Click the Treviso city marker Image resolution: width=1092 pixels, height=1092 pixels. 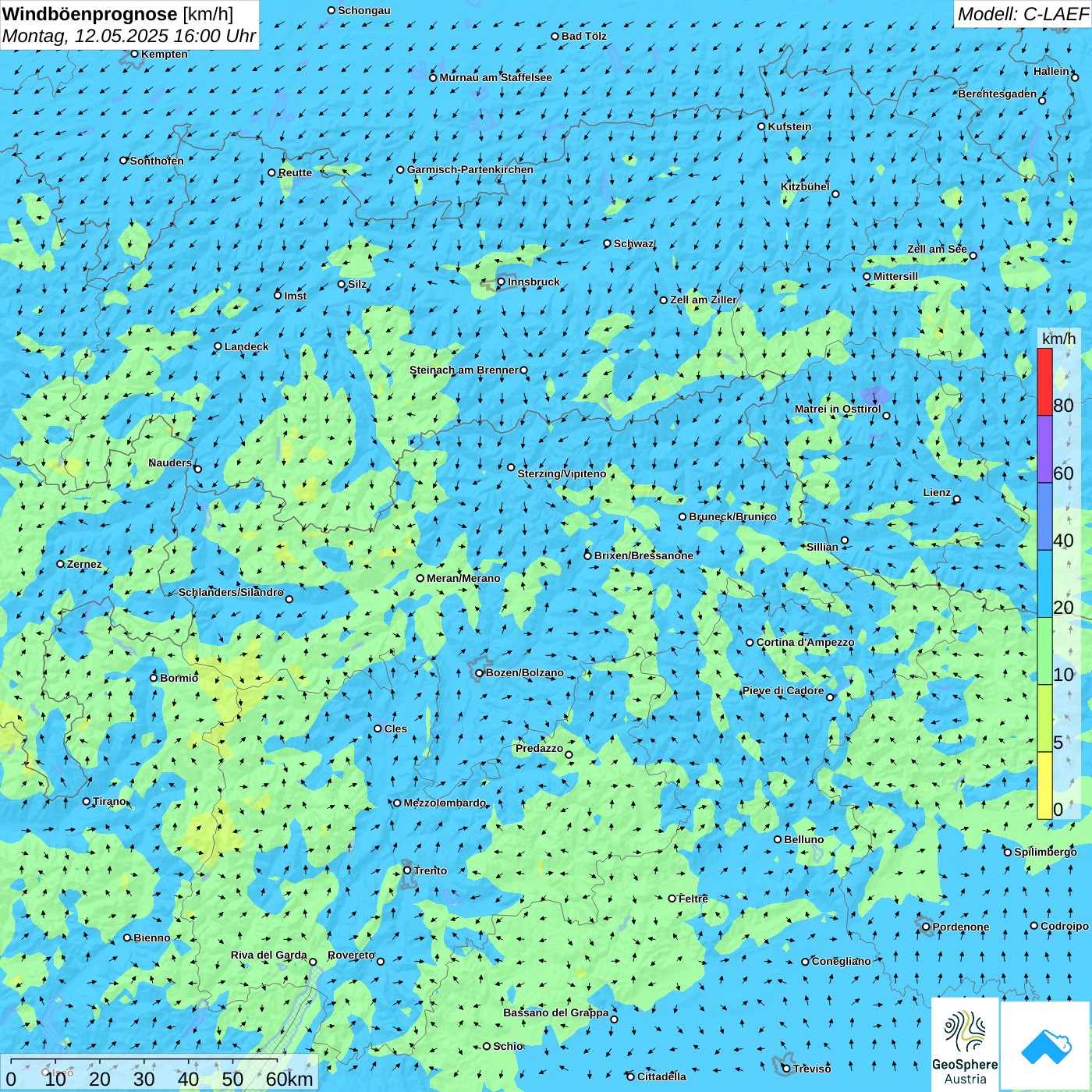[x=786, y=1069]
